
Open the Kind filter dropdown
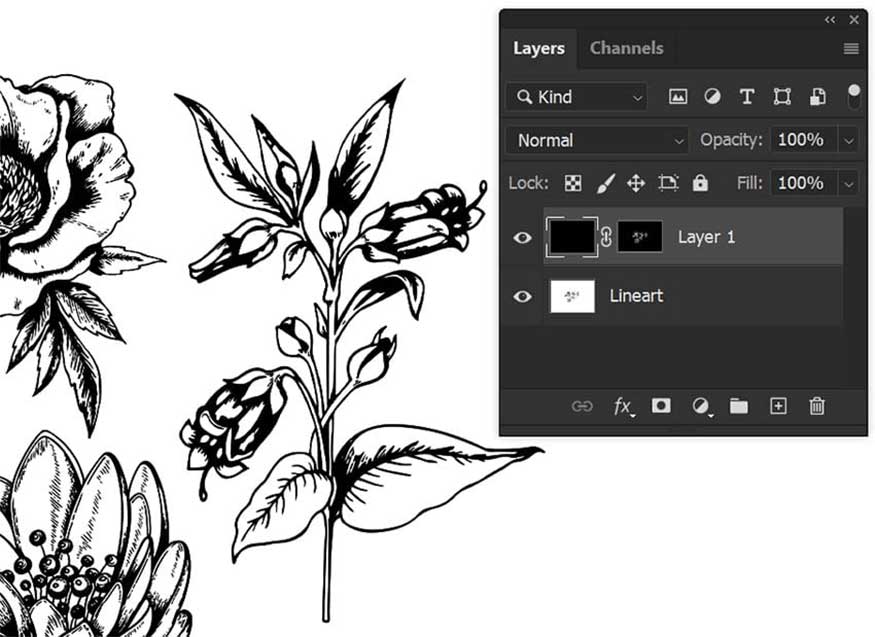(x=577, y=97)
